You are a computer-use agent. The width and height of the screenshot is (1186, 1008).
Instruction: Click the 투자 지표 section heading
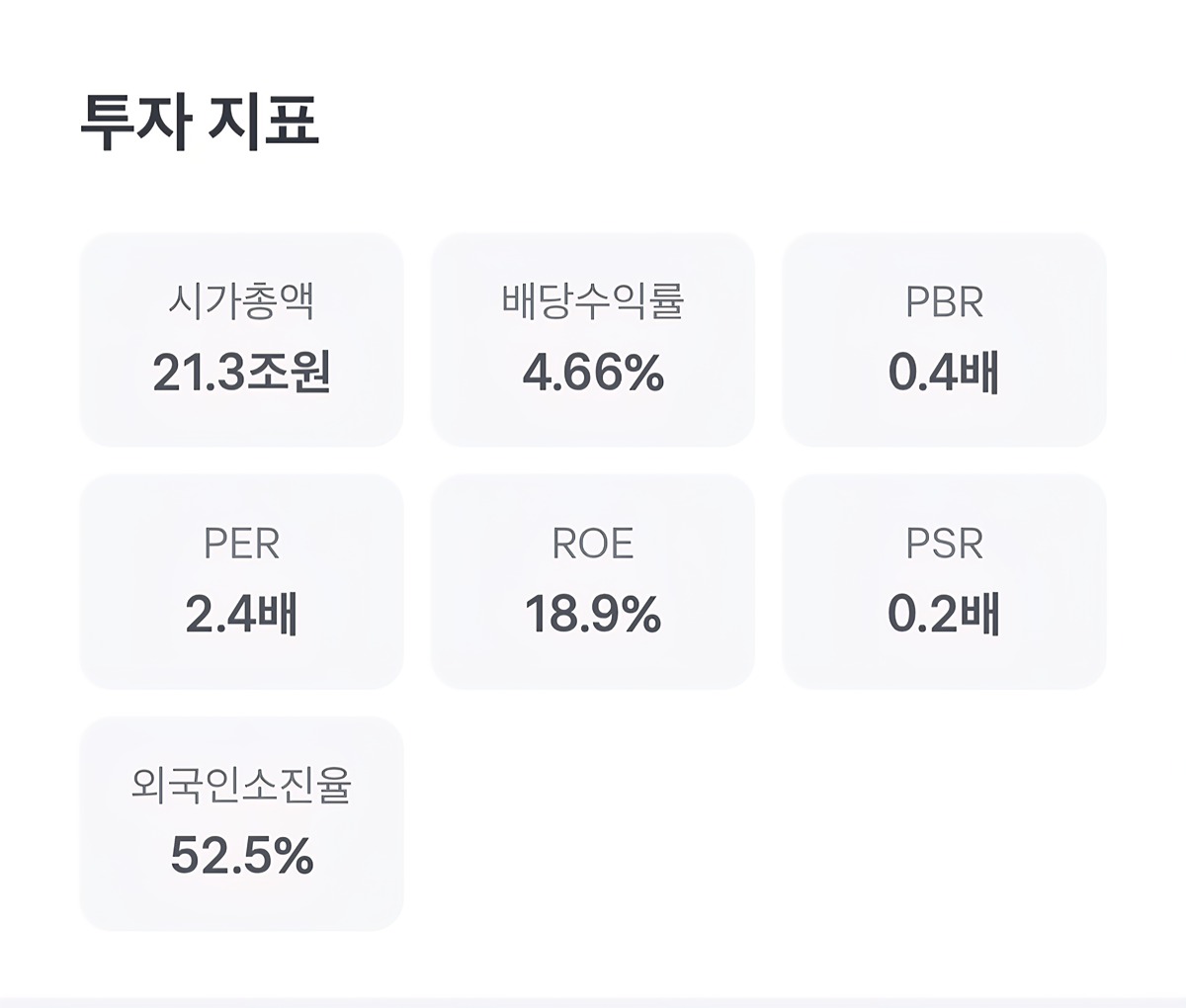coord(200,123)
